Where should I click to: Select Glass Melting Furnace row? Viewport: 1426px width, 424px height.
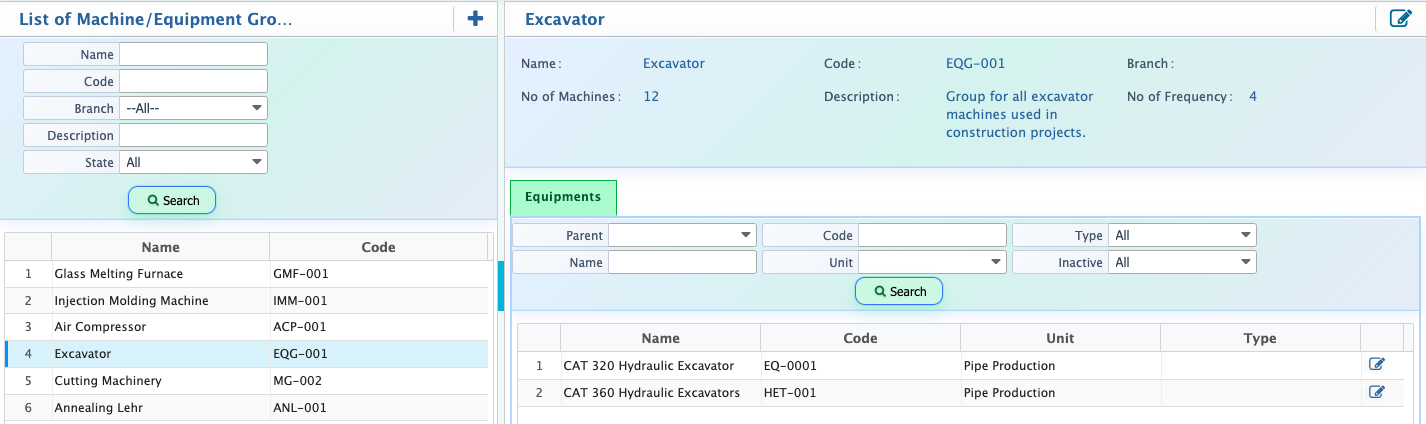[247, 273]
